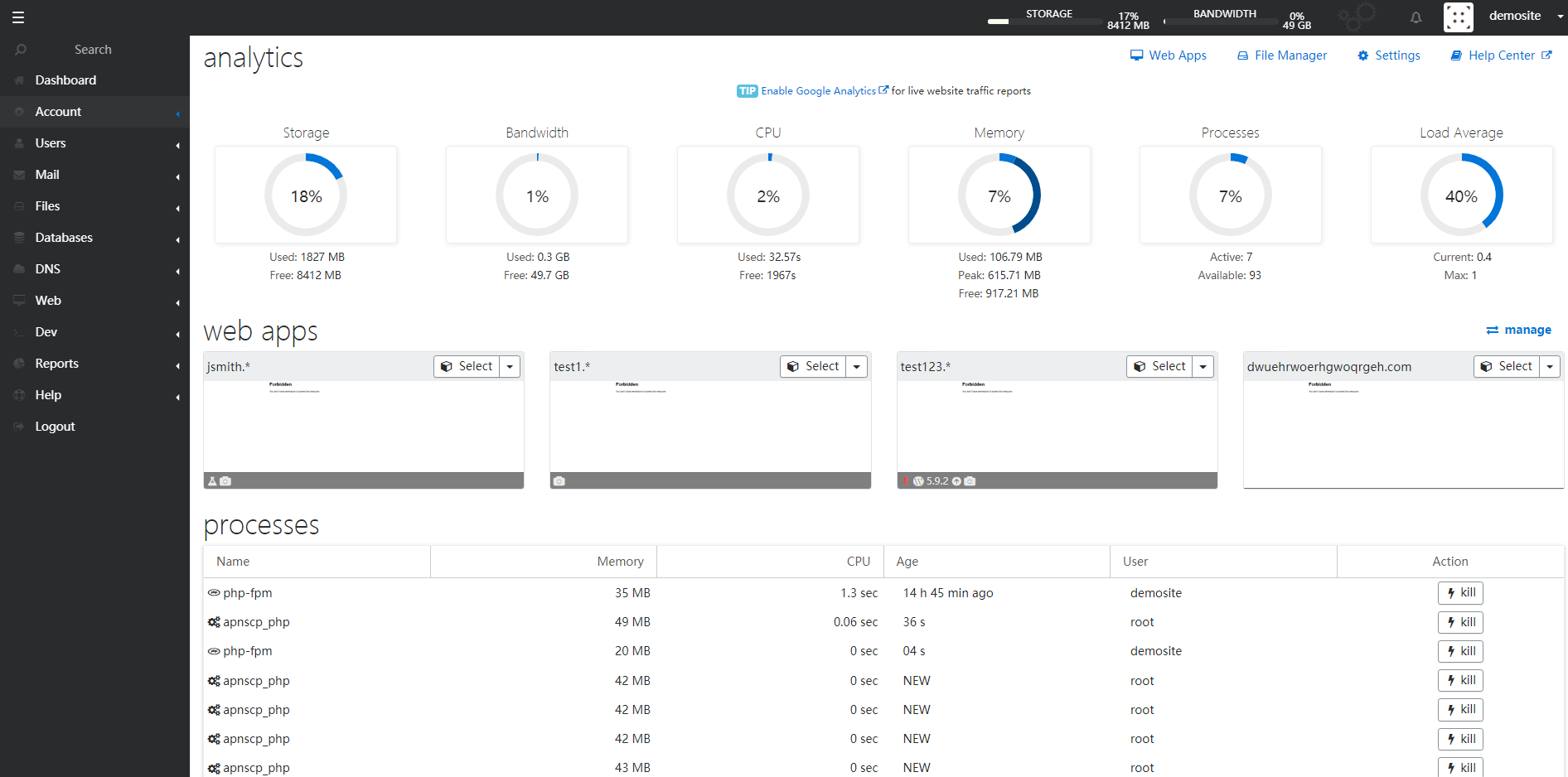Image resolution: width=1568 pixels, height=777 pixels.
Task: Open the demosite user dropdown
Action: [x=1524, y=16]
